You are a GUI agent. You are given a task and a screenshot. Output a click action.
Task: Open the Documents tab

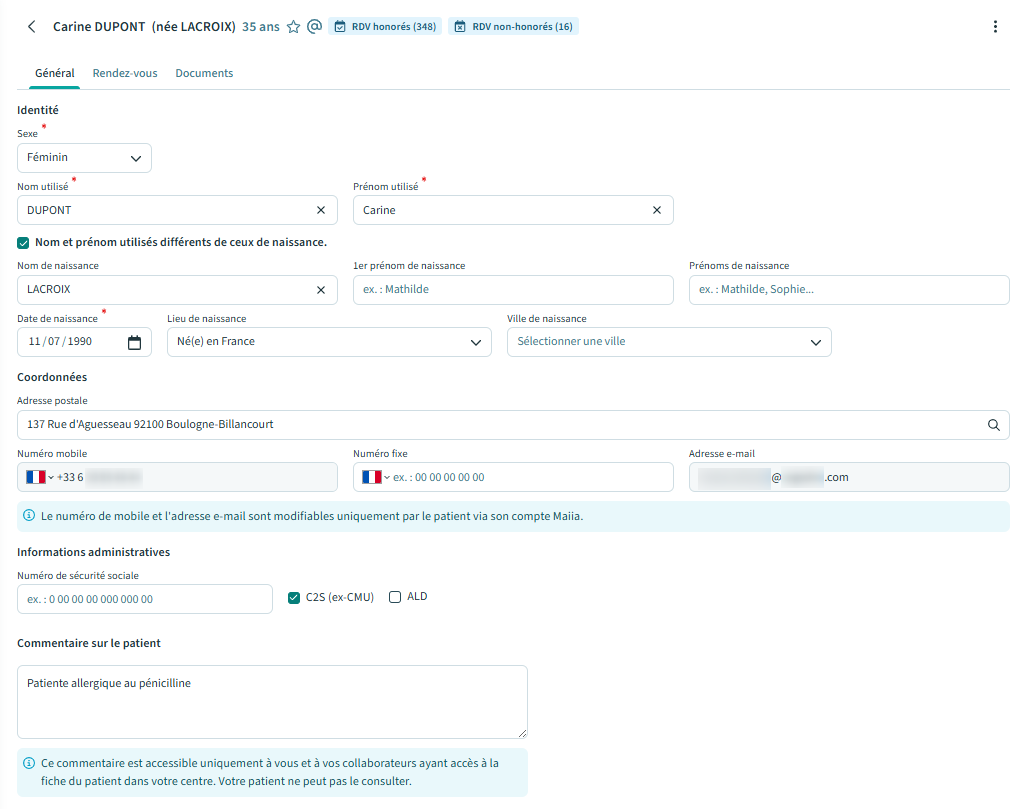pyautogui.click(x=204, y=73)
